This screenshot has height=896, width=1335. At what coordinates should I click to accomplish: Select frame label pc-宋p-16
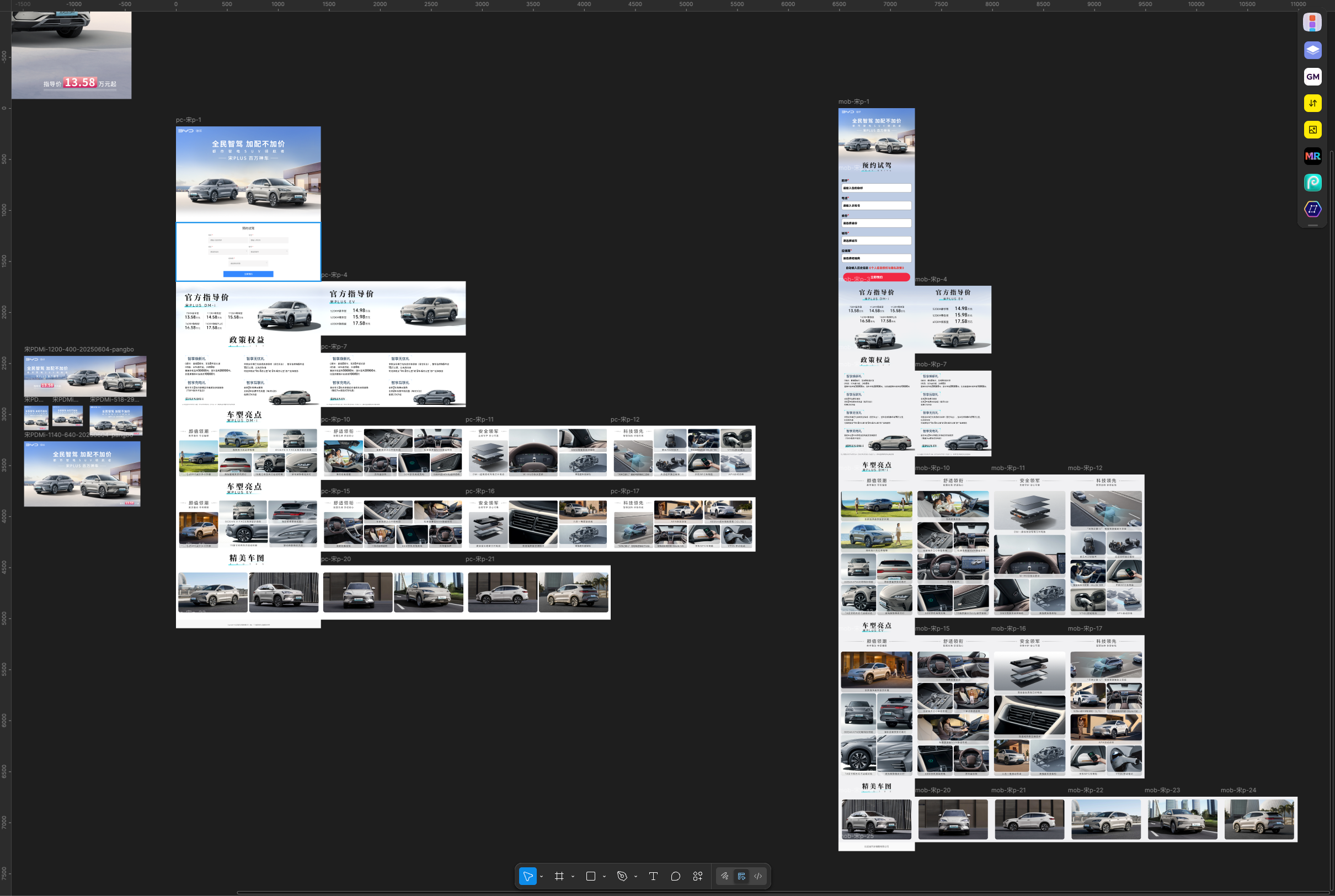point(480,492)
